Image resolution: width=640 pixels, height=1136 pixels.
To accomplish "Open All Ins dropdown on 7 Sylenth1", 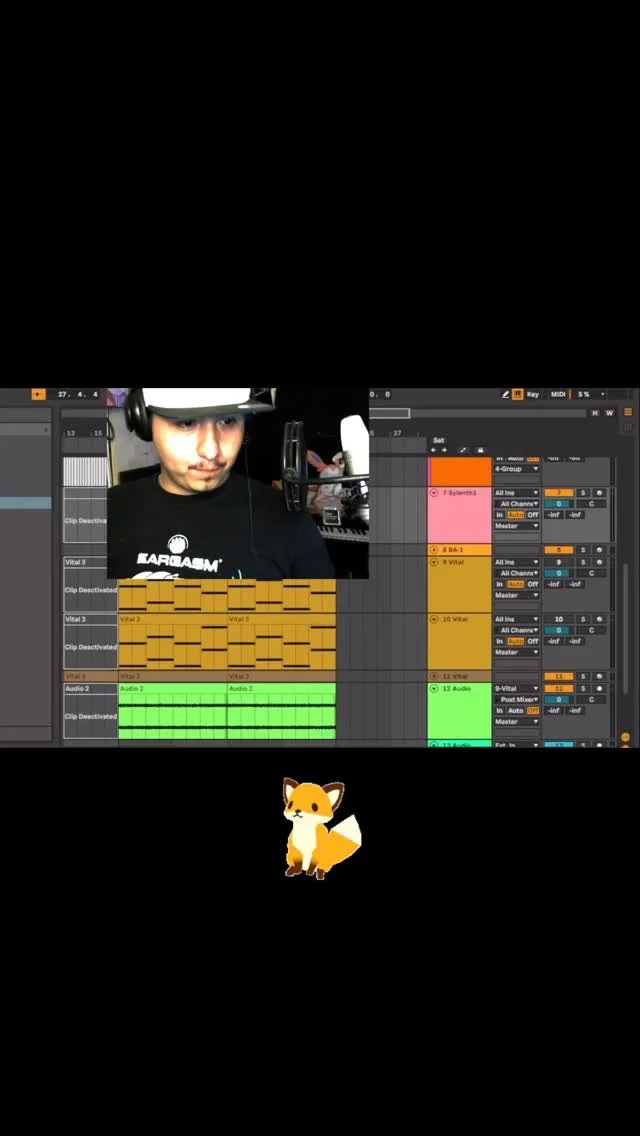I will 517,493.
